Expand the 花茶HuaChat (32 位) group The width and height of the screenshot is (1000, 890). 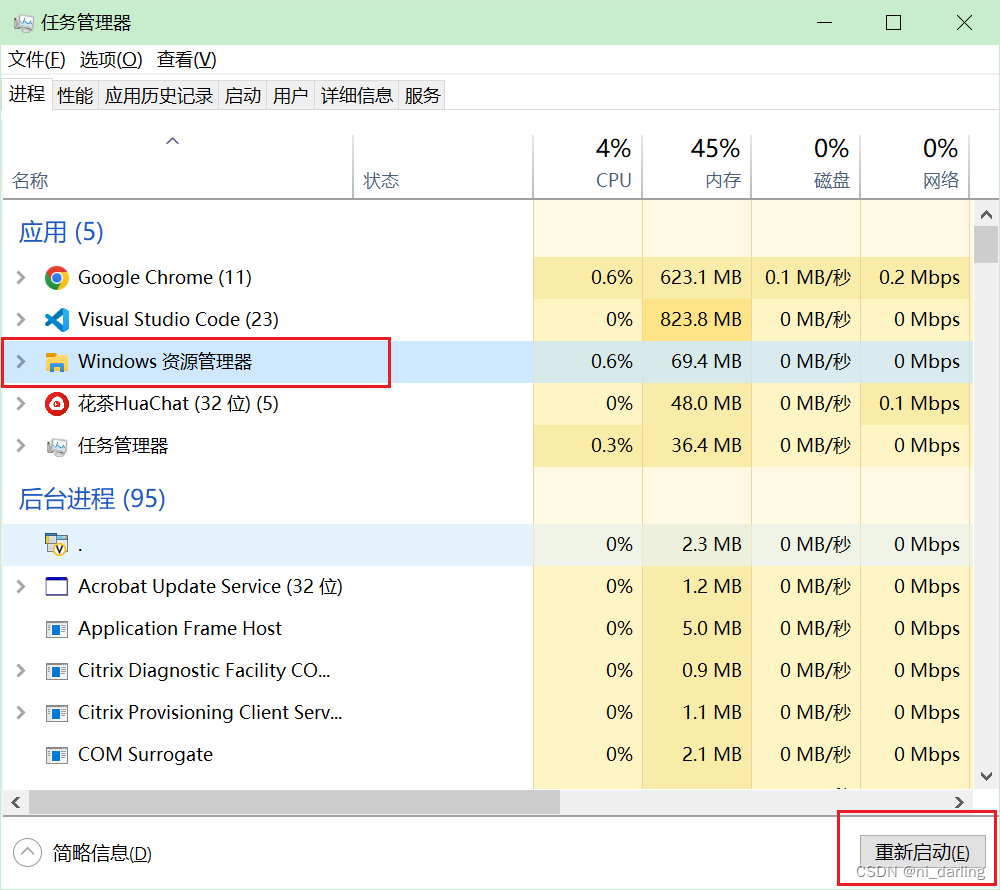pos(21,404)
